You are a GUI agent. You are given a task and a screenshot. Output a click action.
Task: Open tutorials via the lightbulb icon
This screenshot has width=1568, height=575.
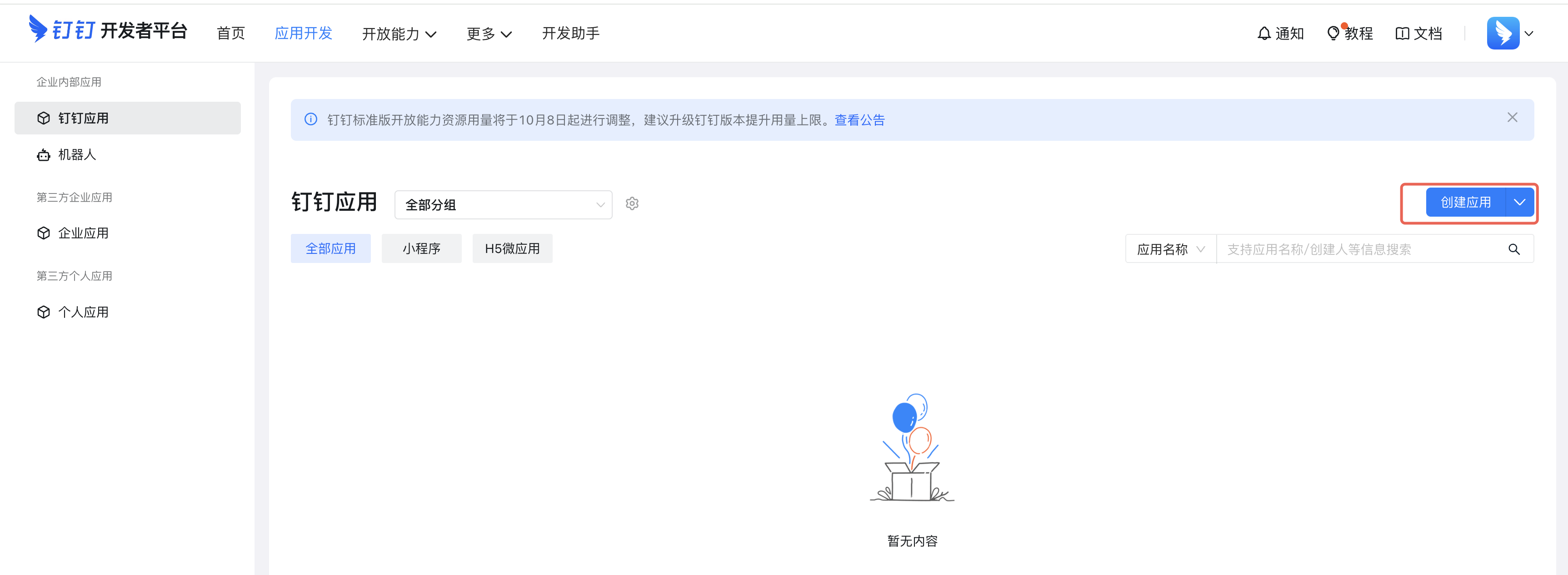click(x=1333, y=34)
